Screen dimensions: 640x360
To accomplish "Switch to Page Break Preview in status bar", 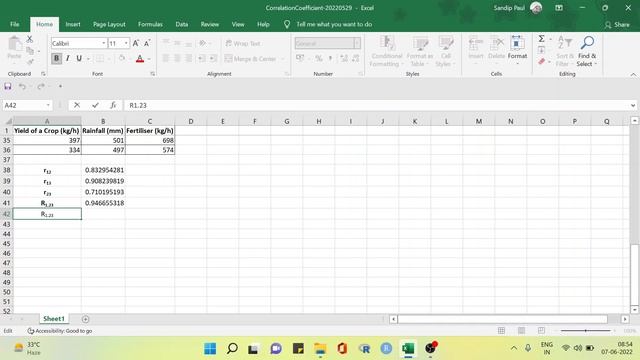I will 541,331.
